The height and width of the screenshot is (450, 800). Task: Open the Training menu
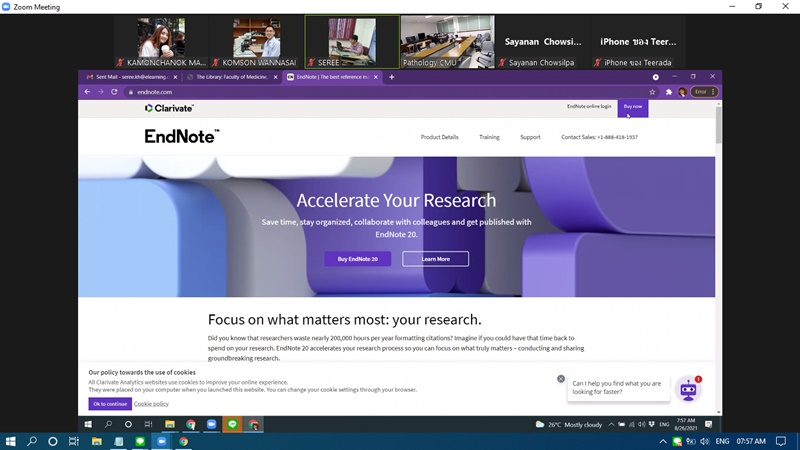[489, 137]
